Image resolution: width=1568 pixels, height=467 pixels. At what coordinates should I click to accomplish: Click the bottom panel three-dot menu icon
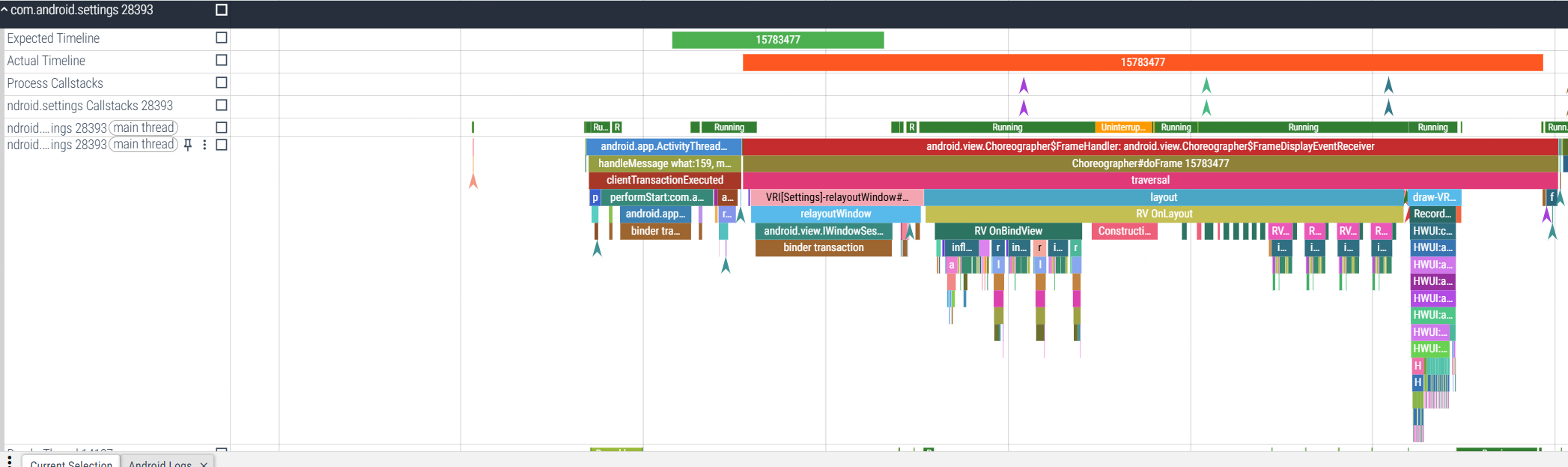pos(9,460)
